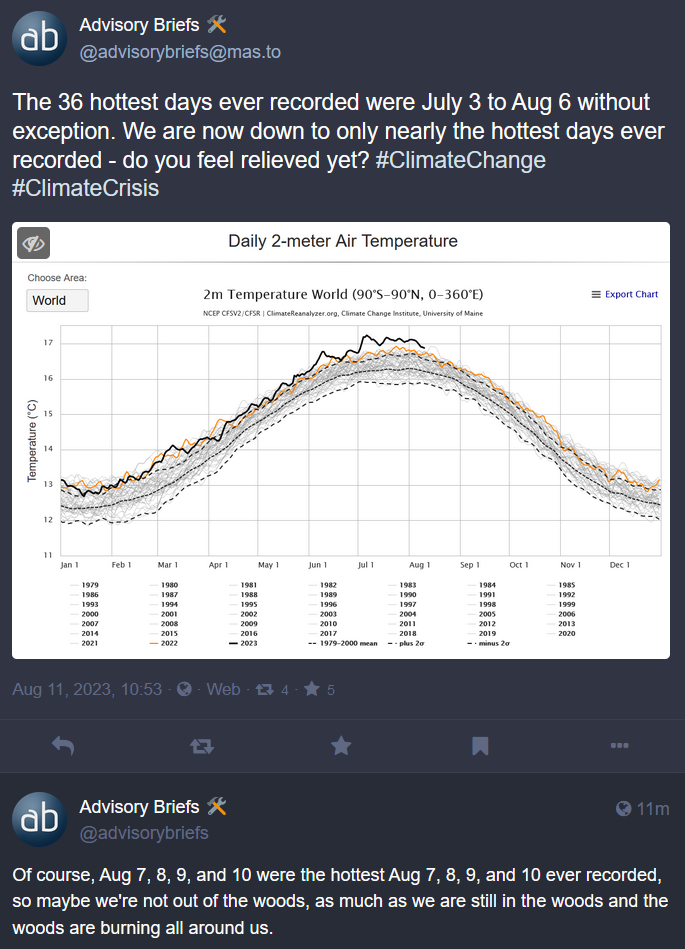Open the avatar on the follow-up reply
This screenshot has height=949, width=685.
click(x=39, y=819)
